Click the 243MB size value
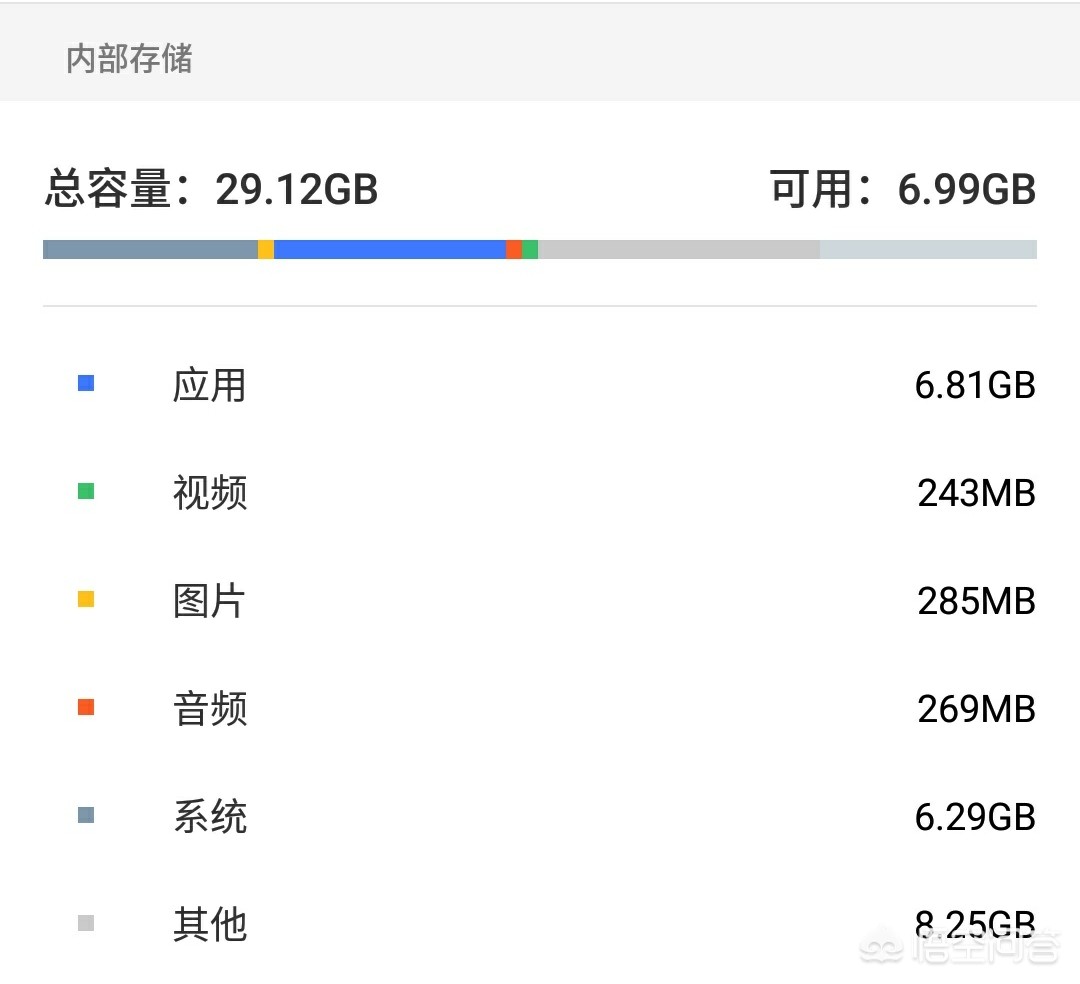Viewport: 1080px width, 984px height. pyautogui.click(x=976, y=493)
